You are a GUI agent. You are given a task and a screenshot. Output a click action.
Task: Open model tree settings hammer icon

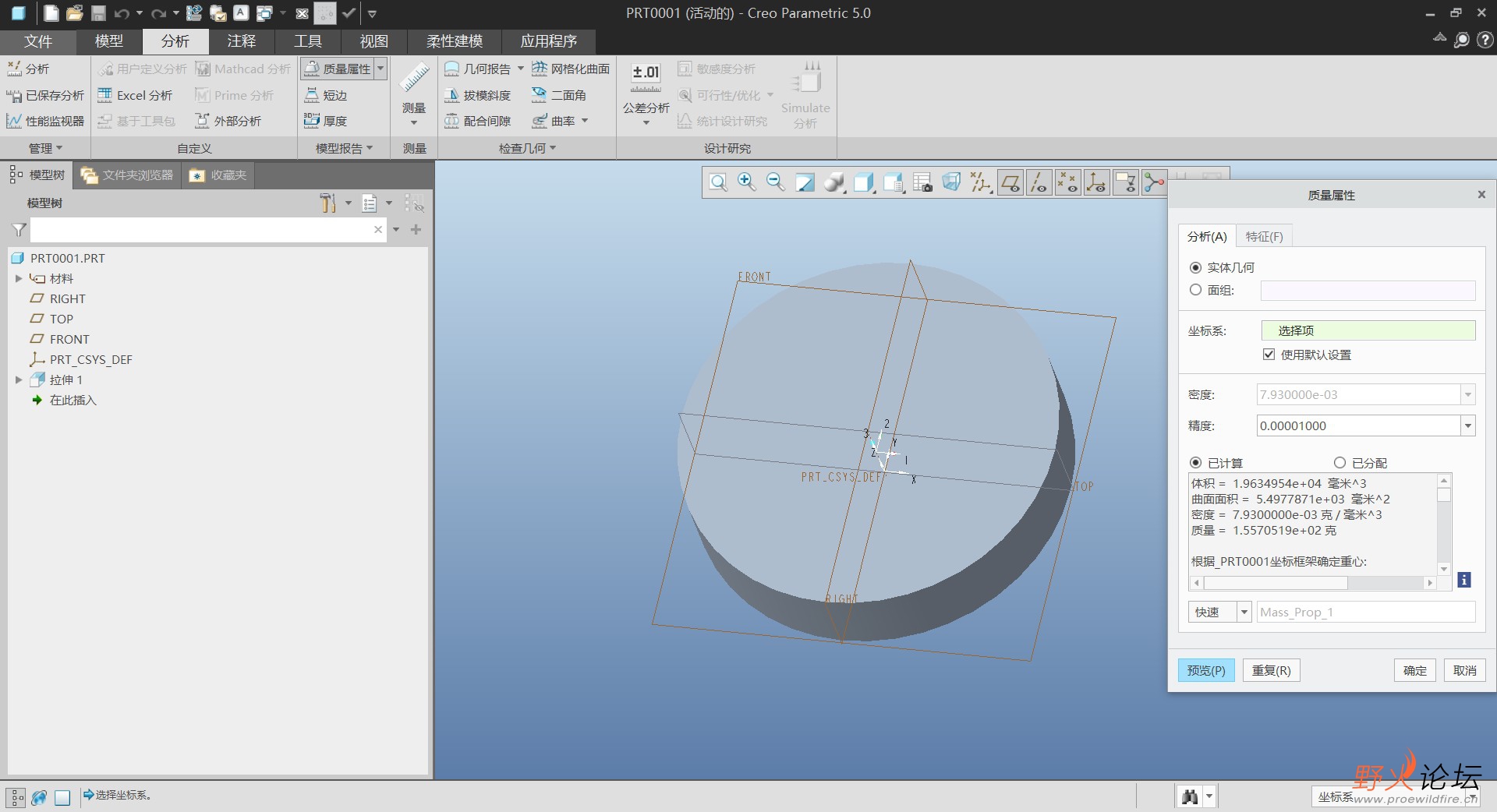pos(327,203)
